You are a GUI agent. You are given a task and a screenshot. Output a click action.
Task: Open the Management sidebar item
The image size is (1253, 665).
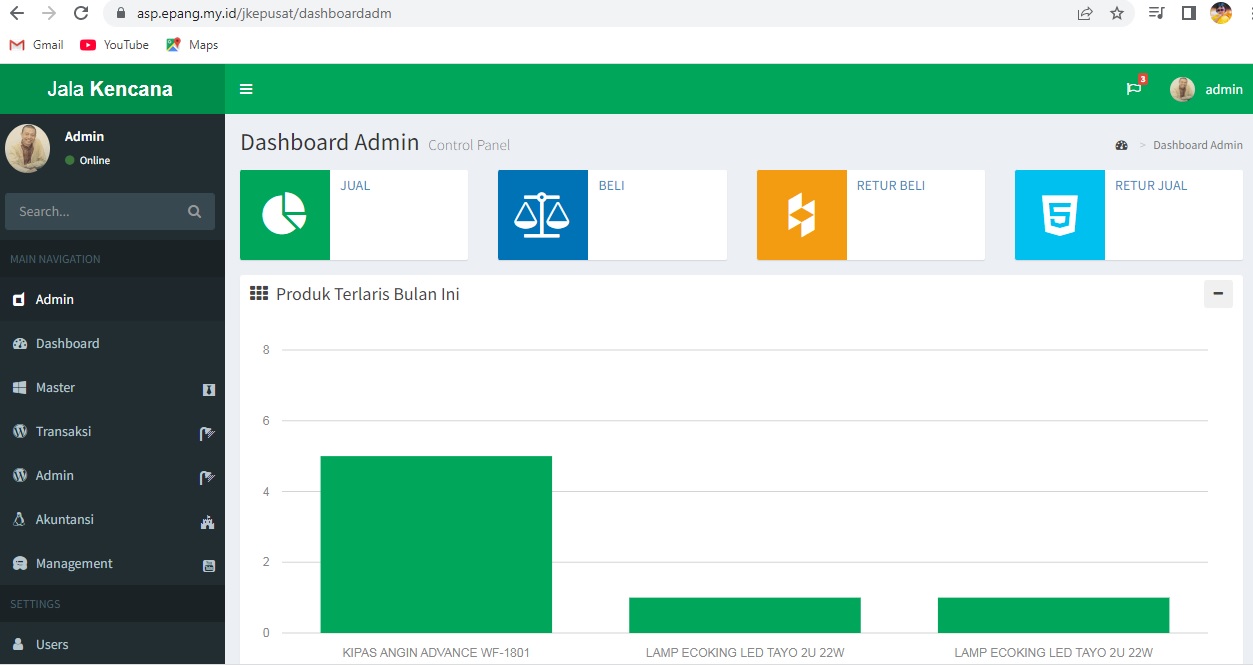(x=74, y=564)
